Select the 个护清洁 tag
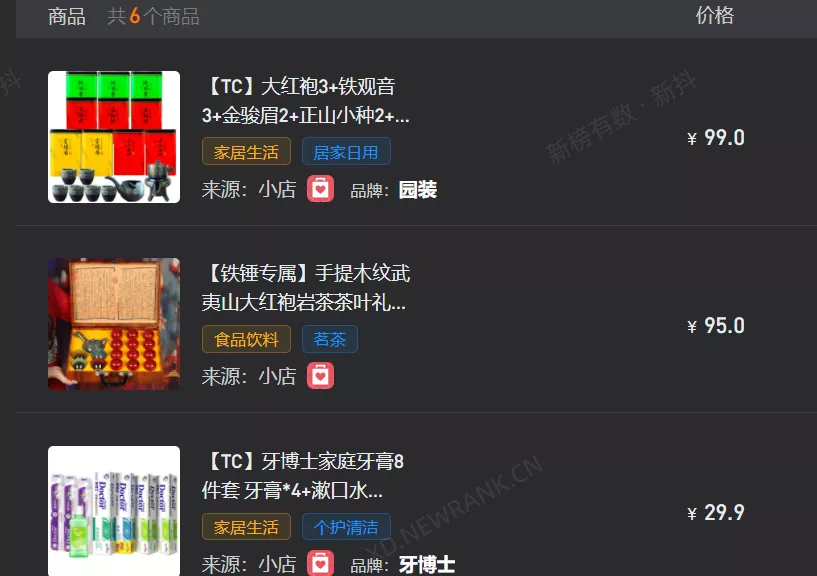817x576 pixels. (x=346, y=526)
